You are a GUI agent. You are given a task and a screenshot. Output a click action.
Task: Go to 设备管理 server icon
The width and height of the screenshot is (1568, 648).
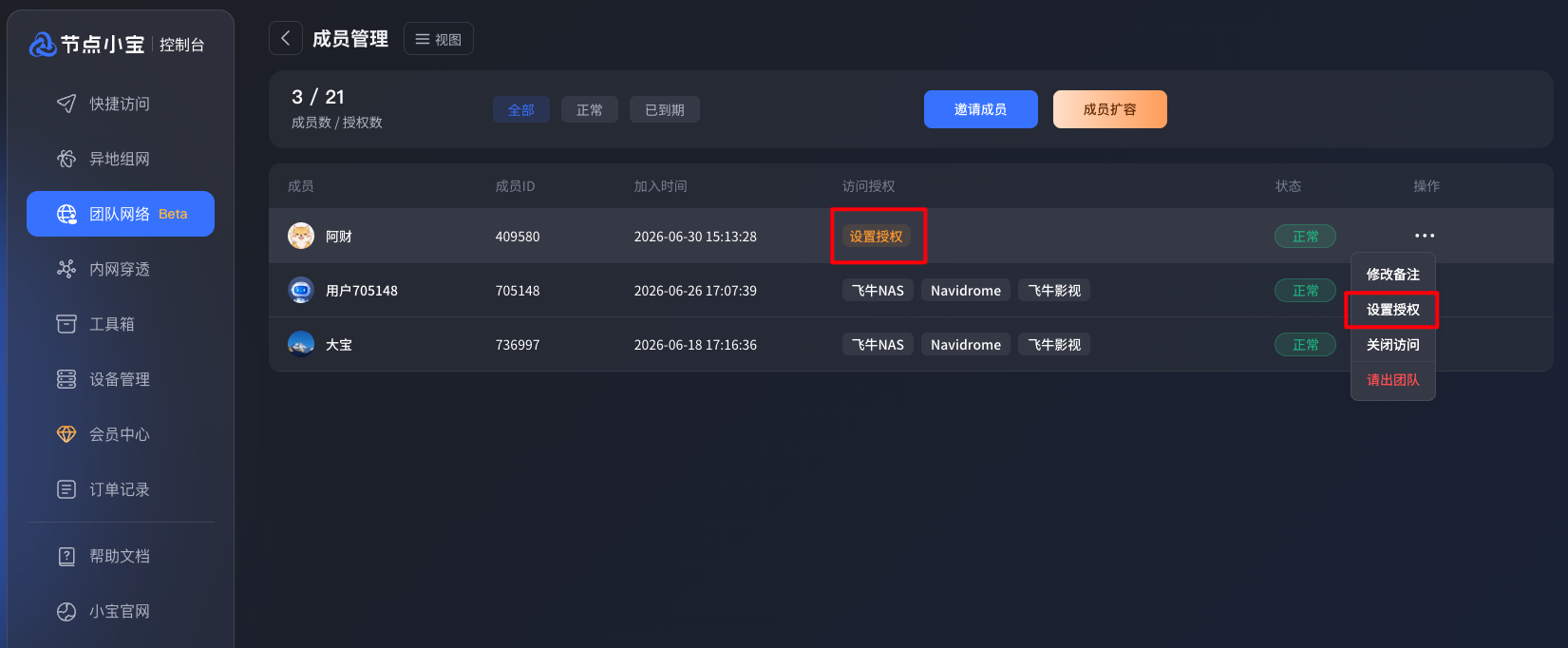[x=66, y=379]
